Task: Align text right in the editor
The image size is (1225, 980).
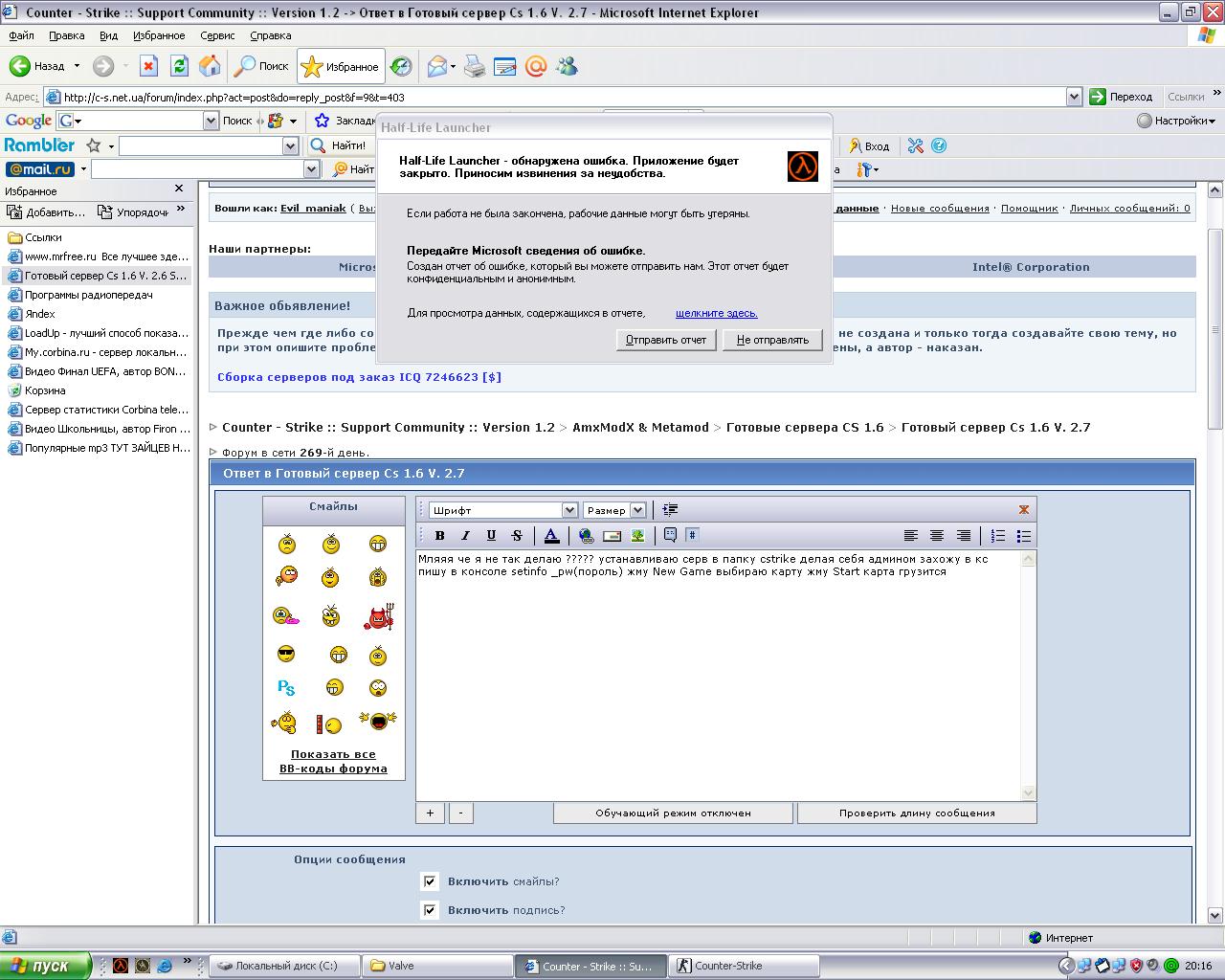Action: point(964,535)
